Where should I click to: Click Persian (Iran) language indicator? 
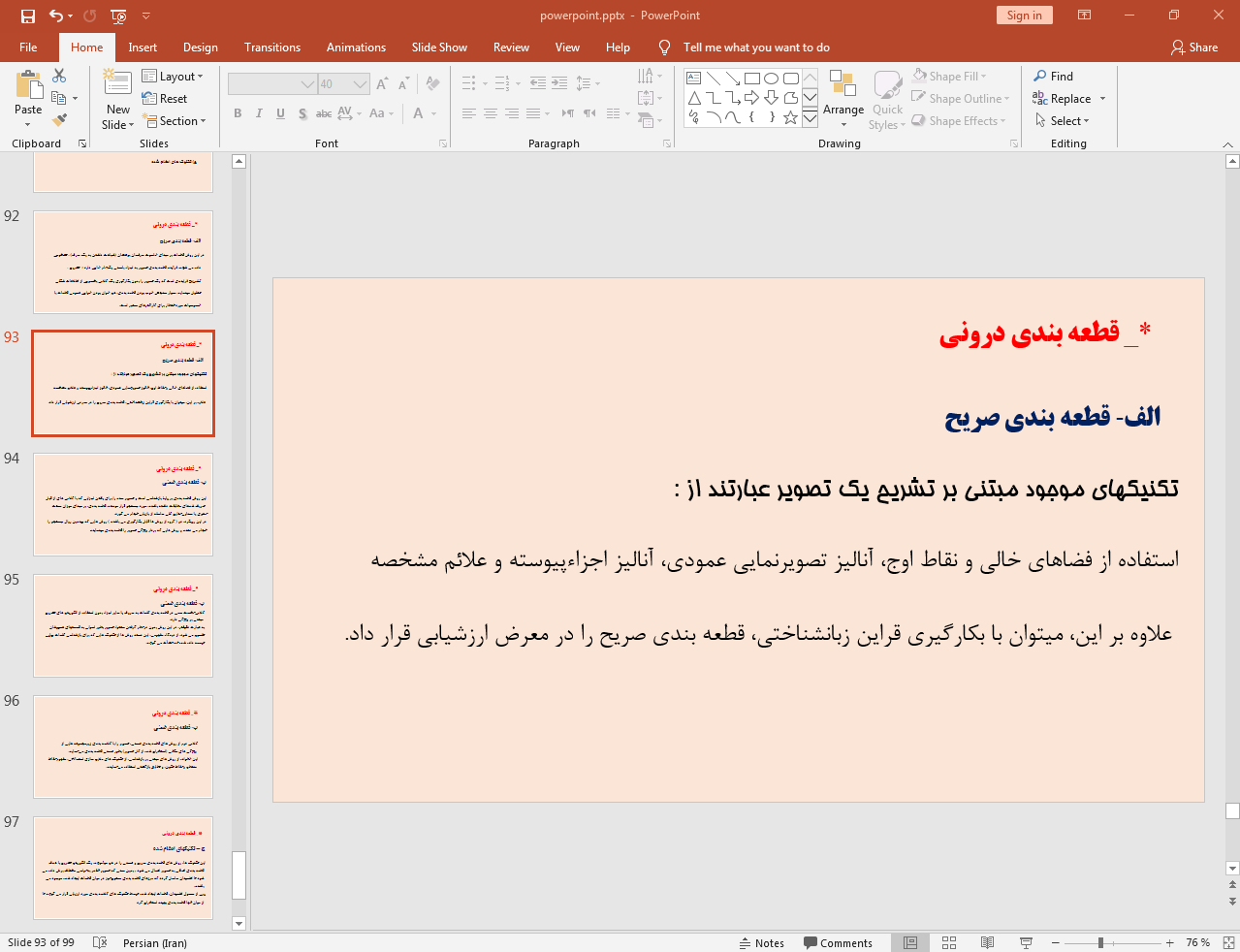coord(155,942)
